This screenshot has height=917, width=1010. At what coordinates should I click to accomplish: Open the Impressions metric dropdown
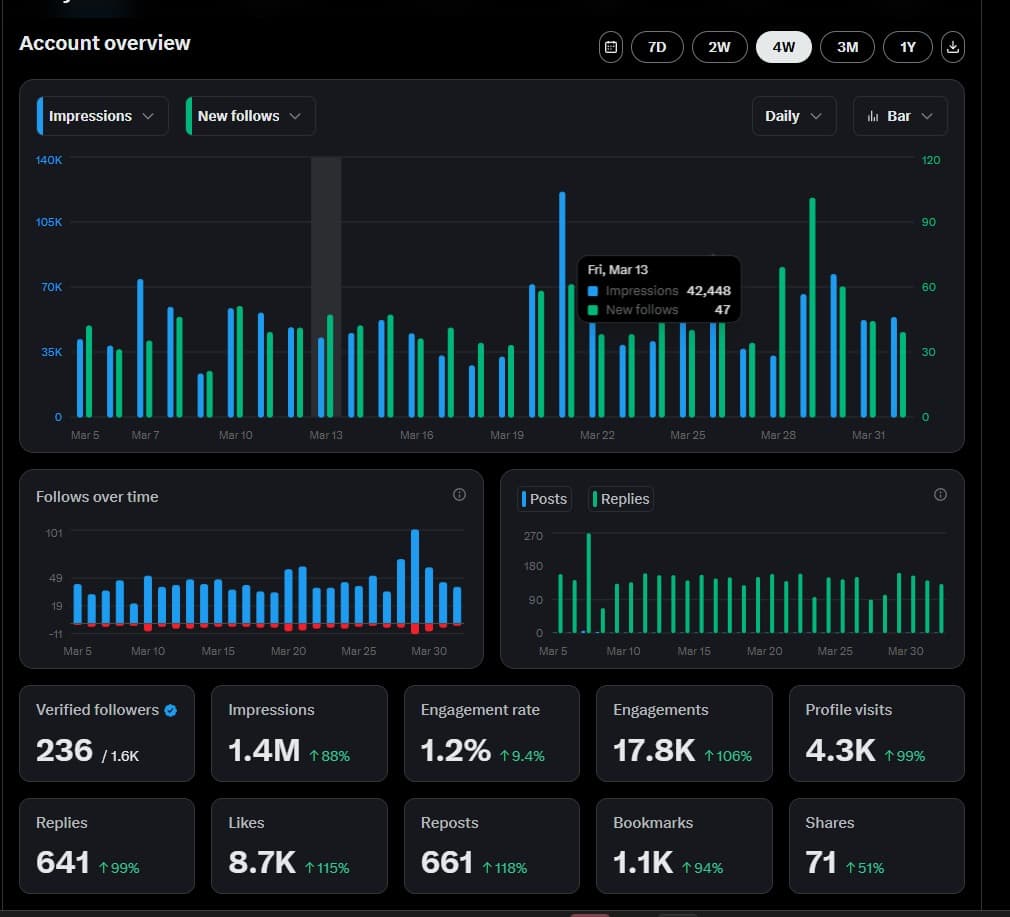tap(102, 116)
